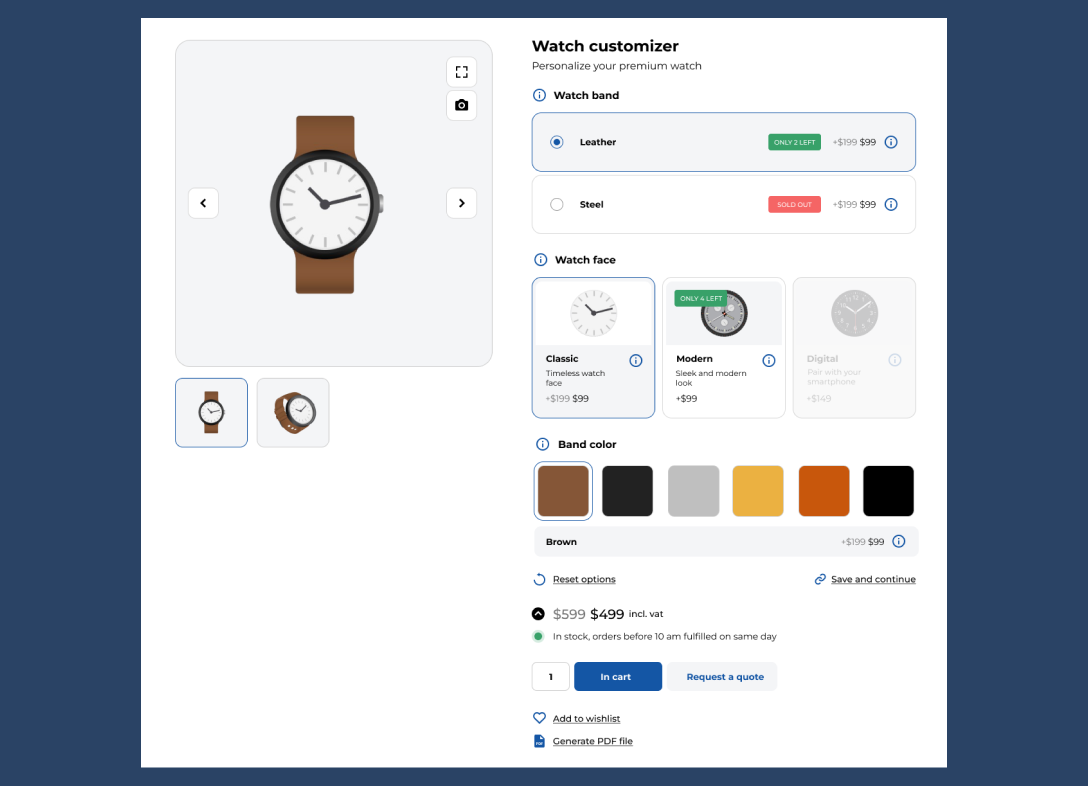Pick the yellow band color swatch
Viewport: 1088px width, 786px height.
[x=758, y=491]
